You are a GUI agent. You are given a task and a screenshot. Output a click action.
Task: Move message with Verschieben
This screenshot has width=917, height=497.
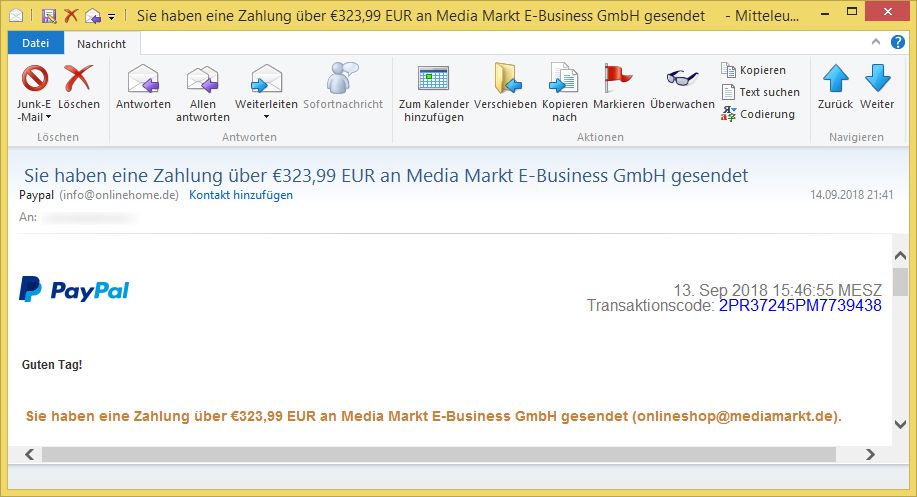click(505, 87)
